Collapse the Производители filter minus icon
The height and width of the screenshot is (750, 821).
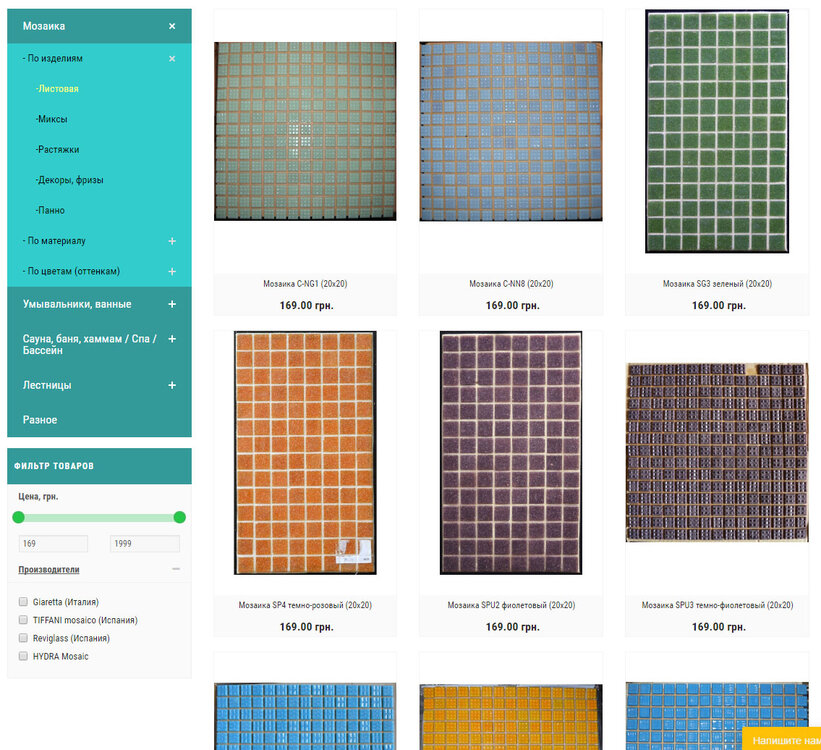[x=176, y=569]
